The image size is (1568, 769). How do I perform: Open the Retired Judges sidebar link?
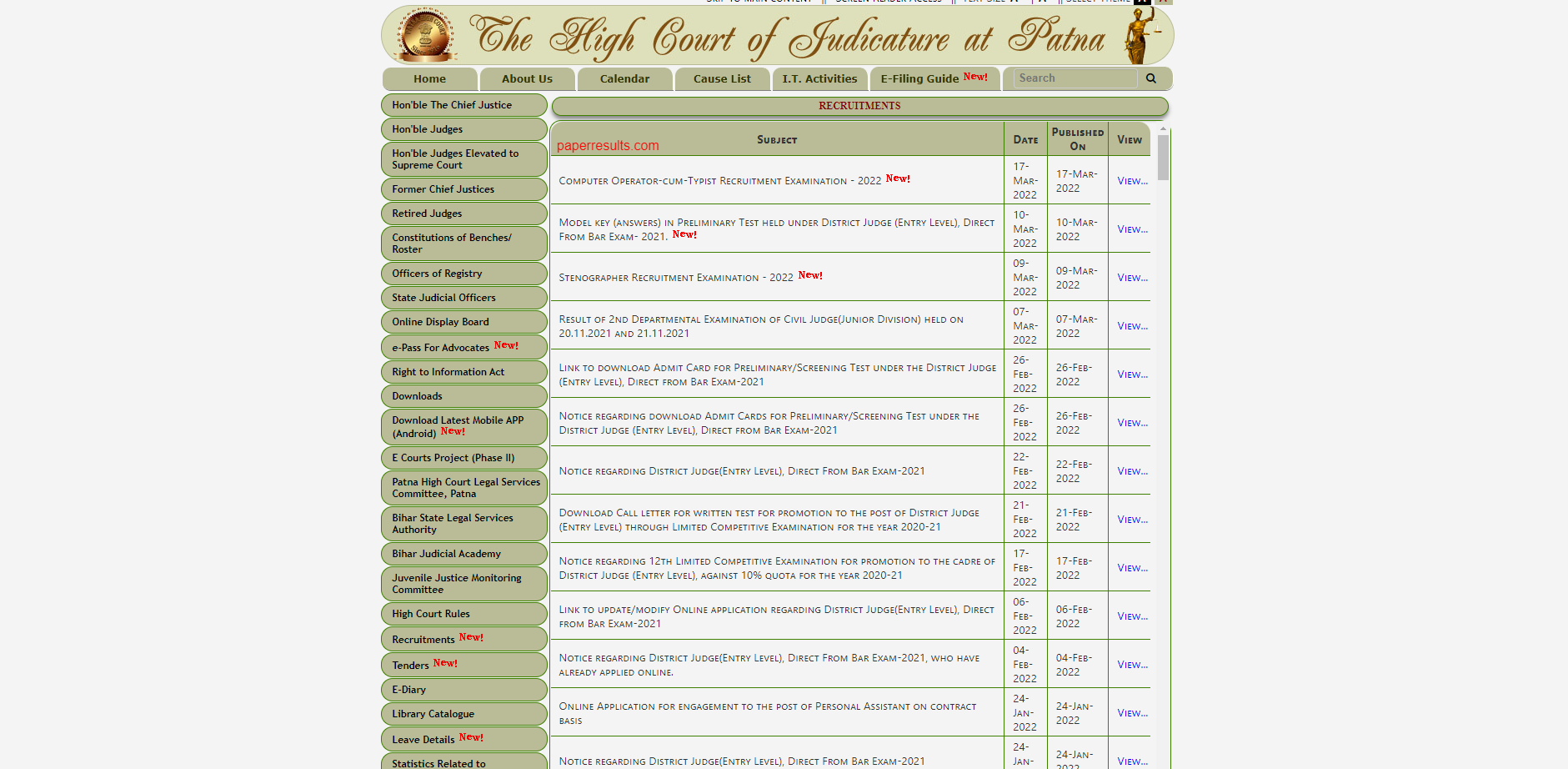pyautogui.click(x=463, y=214)
